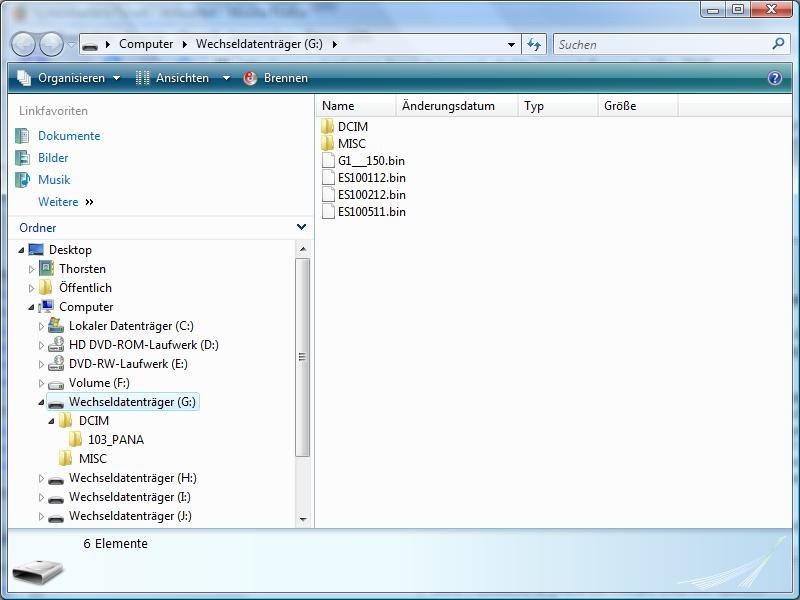
Task: Click Weitere to show more favorites
Action: point(58,202)
